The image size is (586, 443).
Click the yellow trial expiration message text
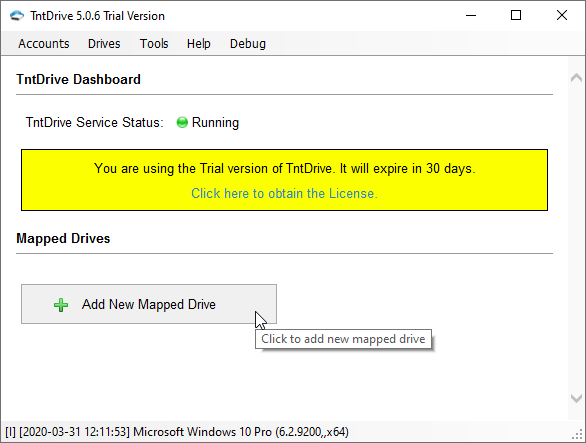(284, 169)
